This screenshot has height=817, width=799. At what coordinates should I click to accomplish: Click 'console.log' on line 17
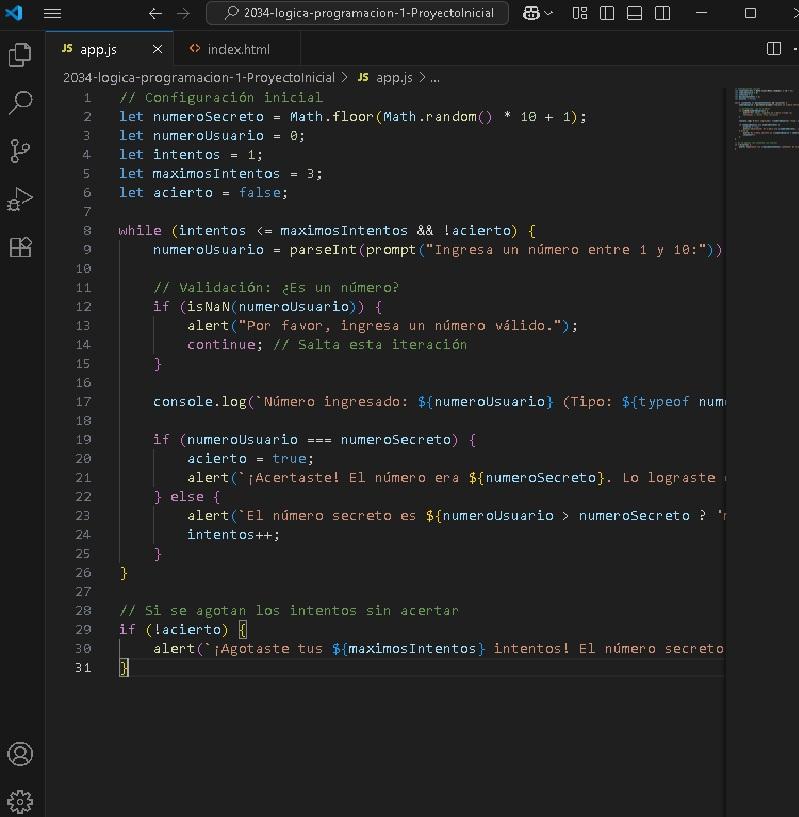click(x=199, y=402)
